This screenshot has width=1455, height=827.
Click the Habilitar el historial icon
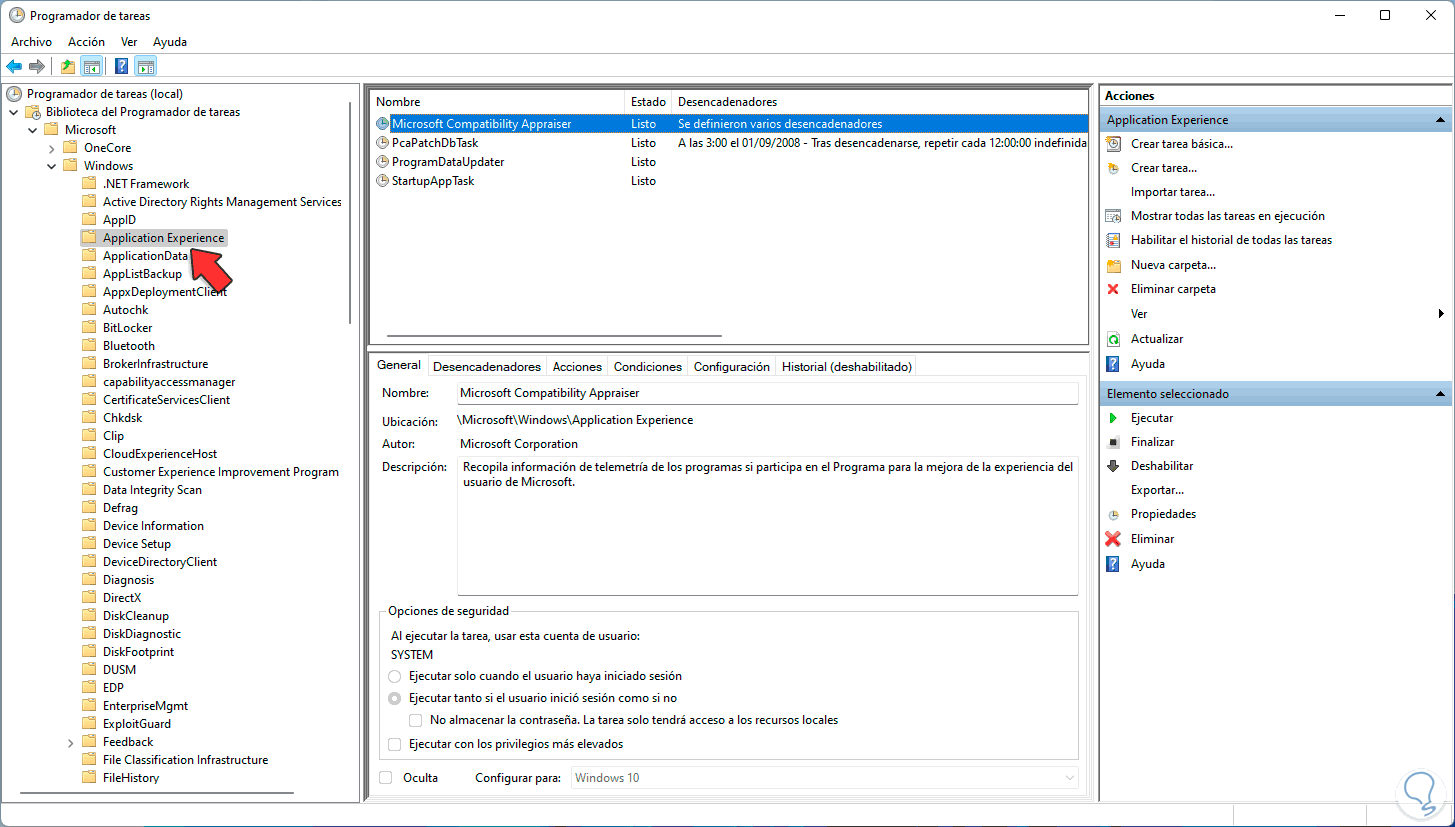[1113, 240]
